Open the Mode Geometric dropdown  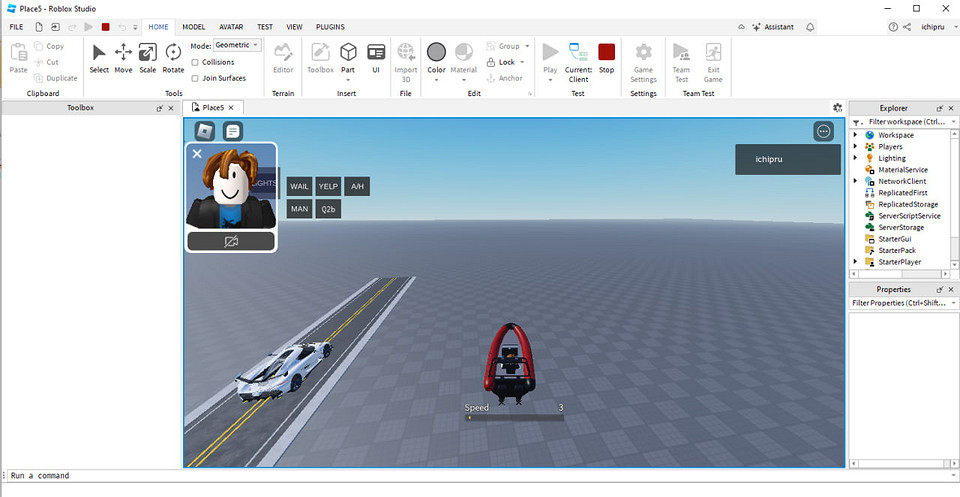click(x=237, y=45)
